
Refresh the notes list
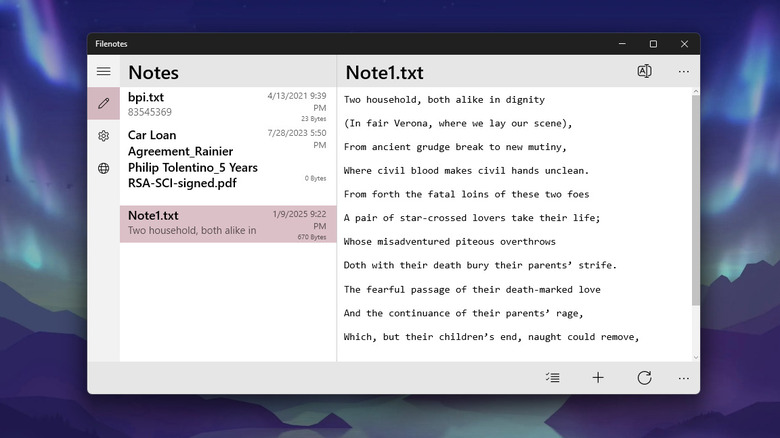tap(644, 378)
